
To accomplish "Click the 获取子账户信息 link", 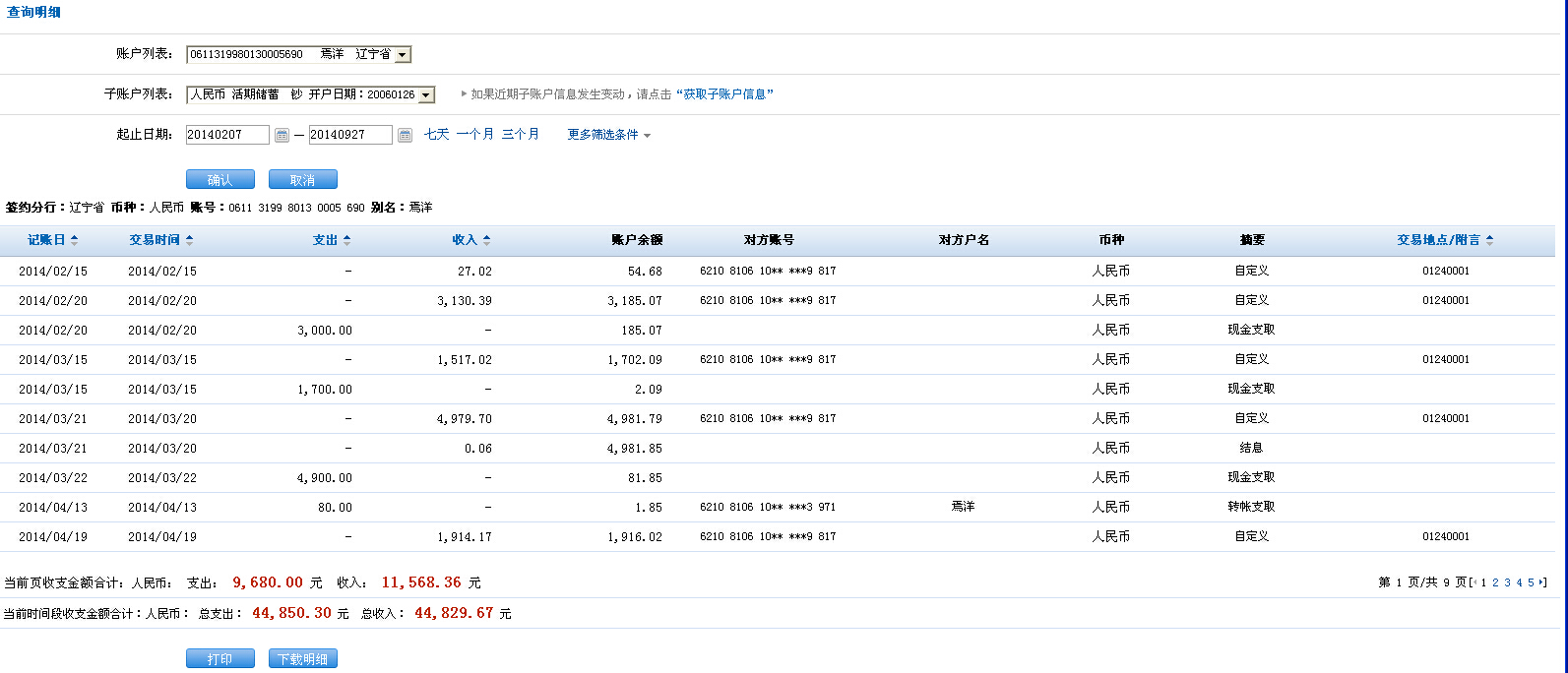I will coord(724,94).
